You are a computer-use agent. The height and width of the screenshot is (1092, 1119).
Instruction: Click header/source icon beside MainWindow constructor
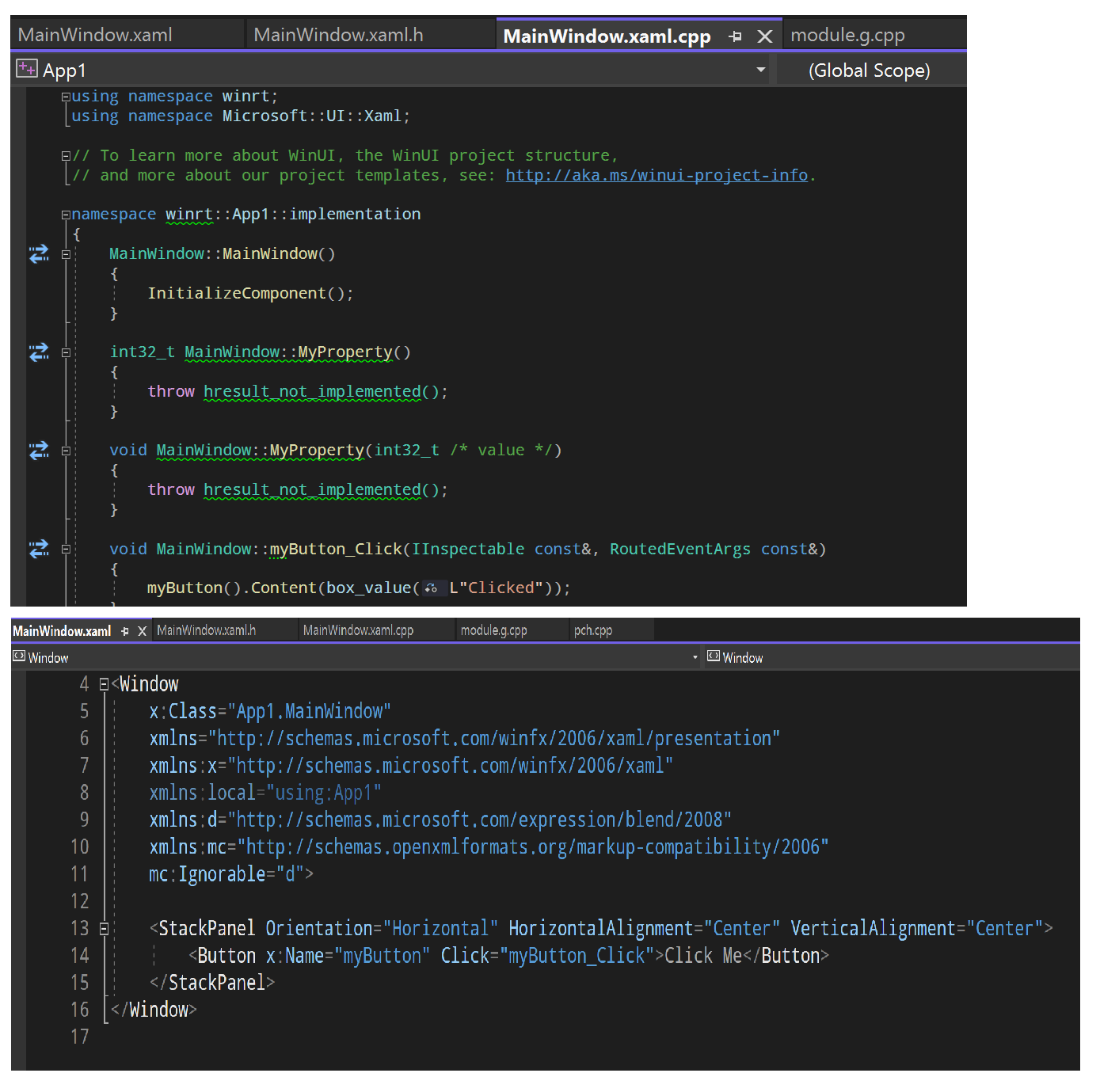pyautogui.click(x=39, y=254)
